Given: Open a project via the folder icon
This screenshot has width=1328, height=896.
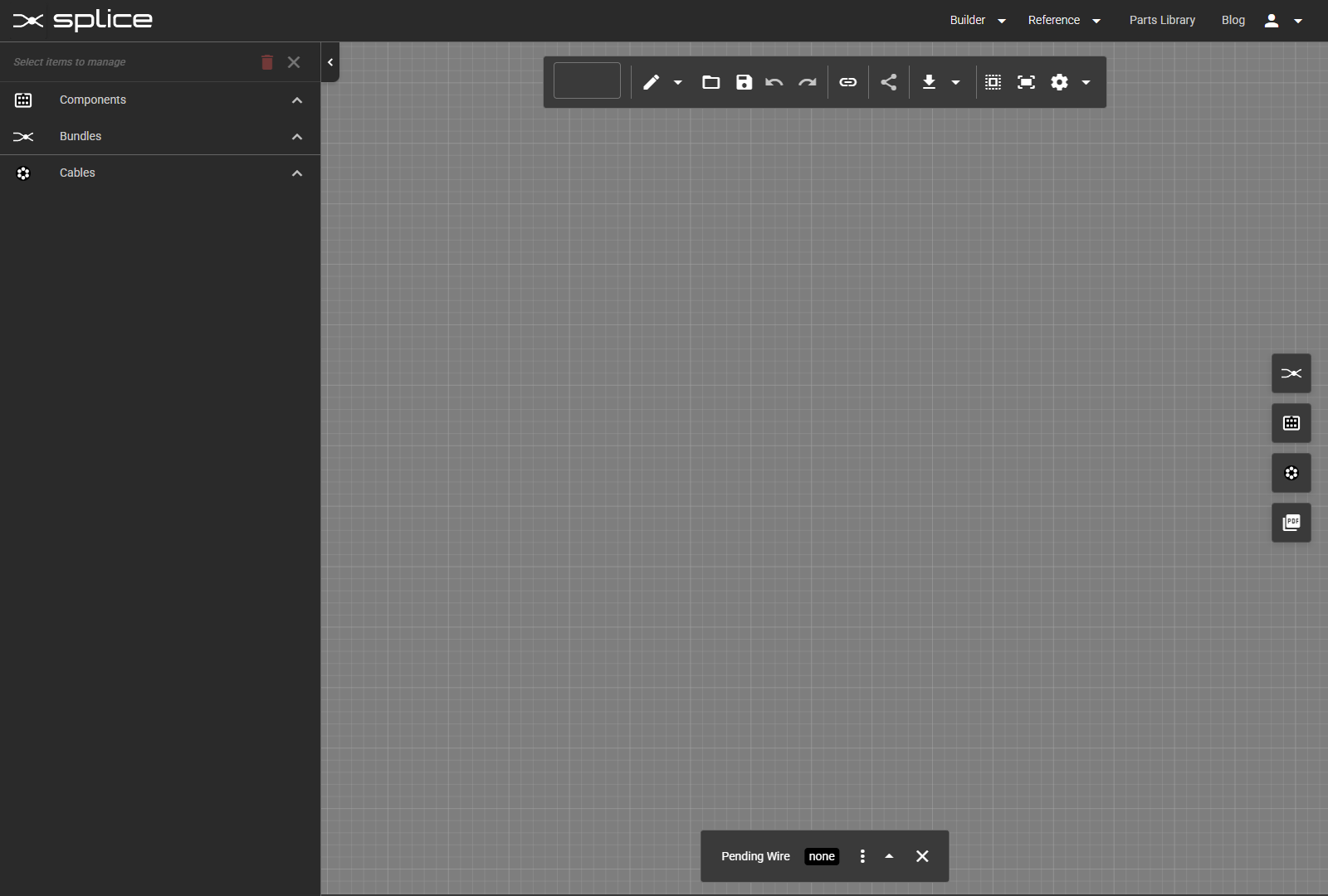Looking at the screenshot, I should click(x=712, y=82).
